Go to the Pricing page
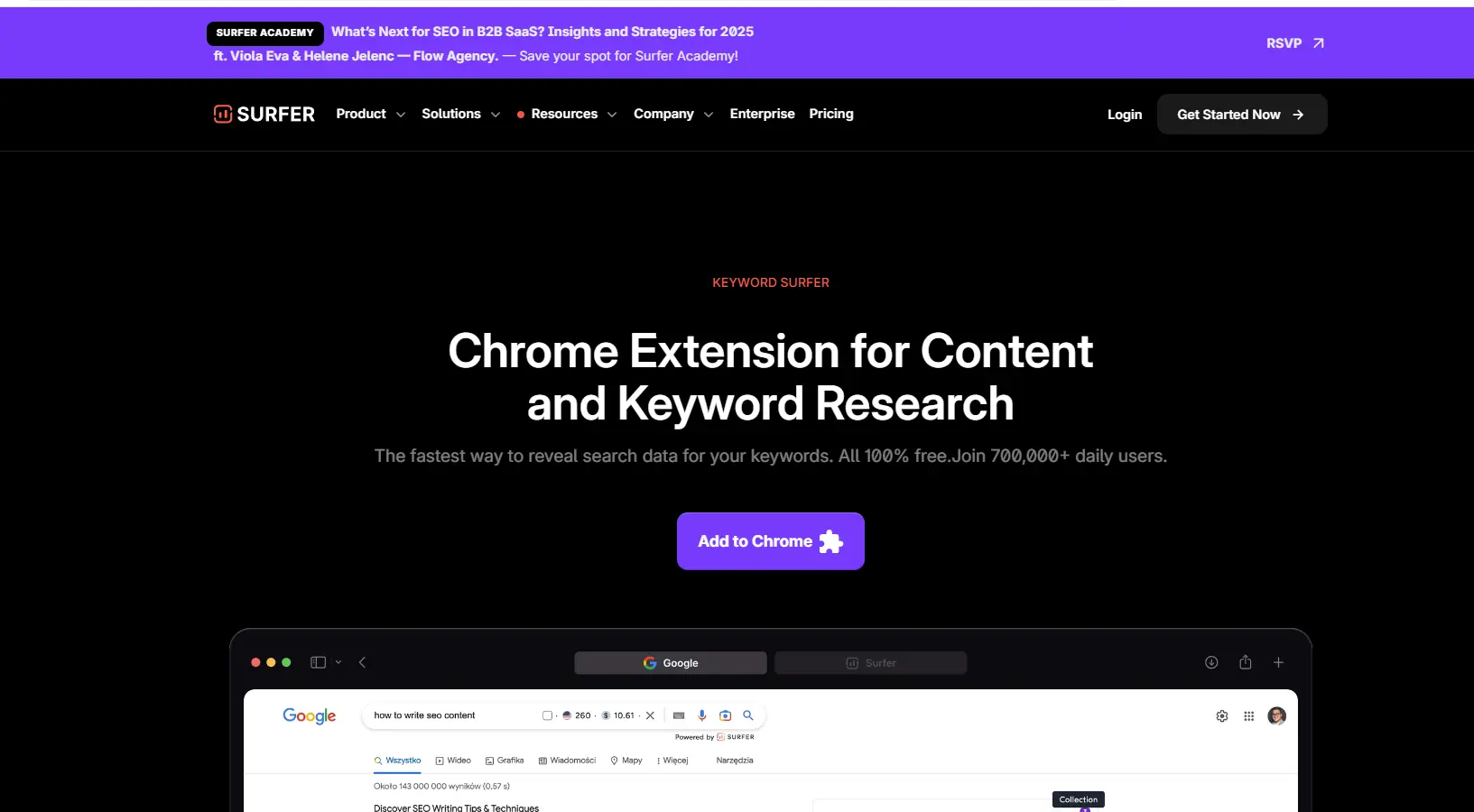Image resolution: width=1474 pixels, height=812 pixels. 831,114
